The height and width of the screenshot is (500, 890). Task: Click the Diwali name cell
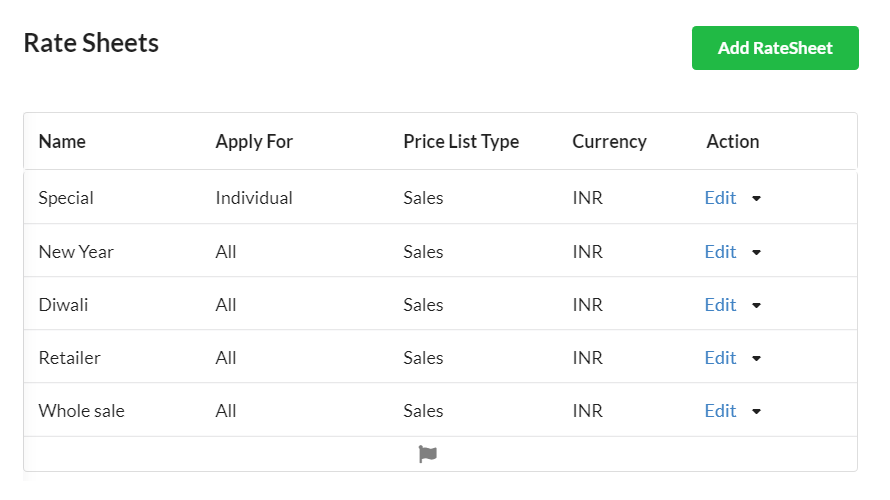click(x=63, y=305)
